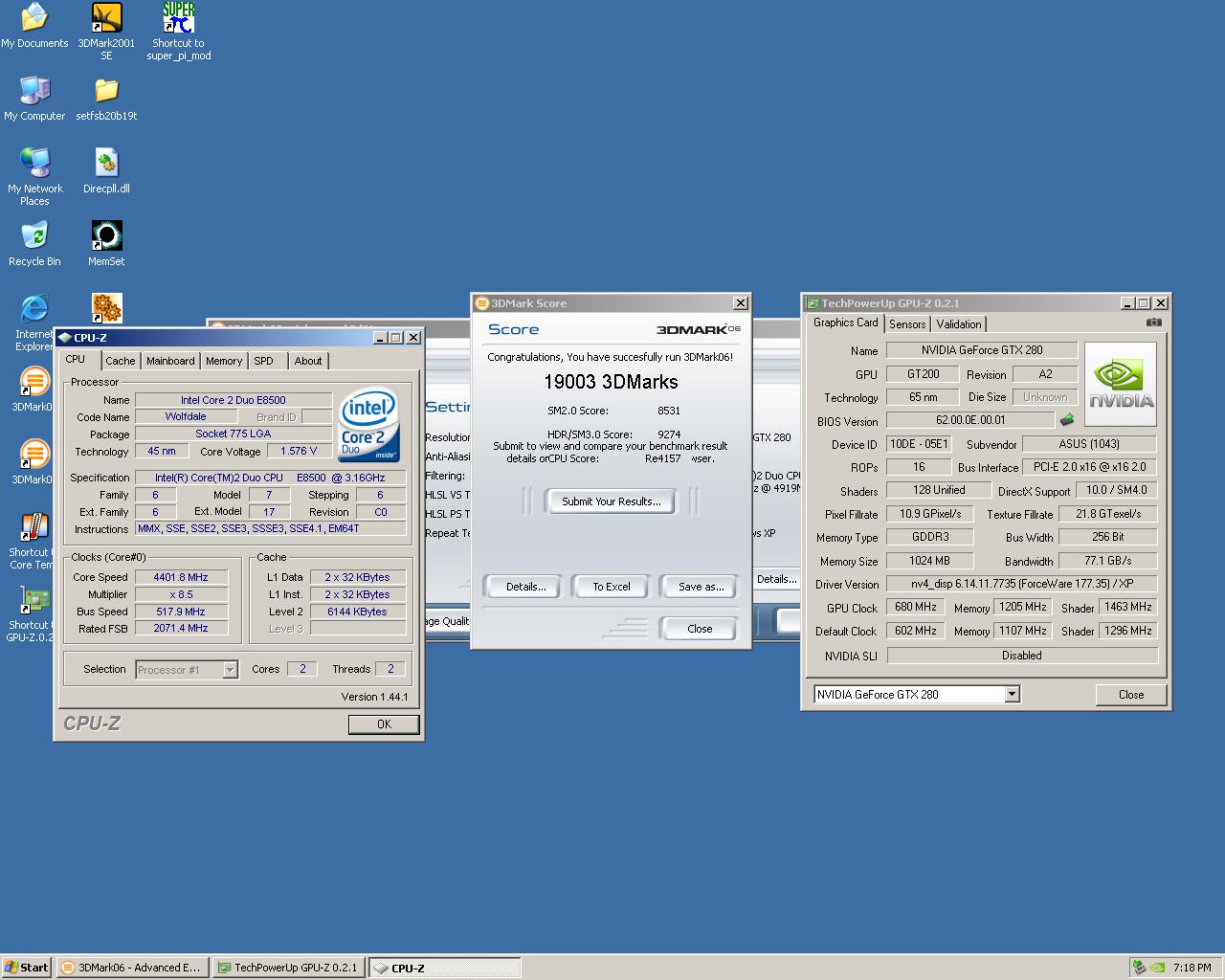The height and width of the screenshot is (980, 1225).
Task: Select GPU-Z Graphics Card tab
Action: pyautogui.click(x=845, y=323)
